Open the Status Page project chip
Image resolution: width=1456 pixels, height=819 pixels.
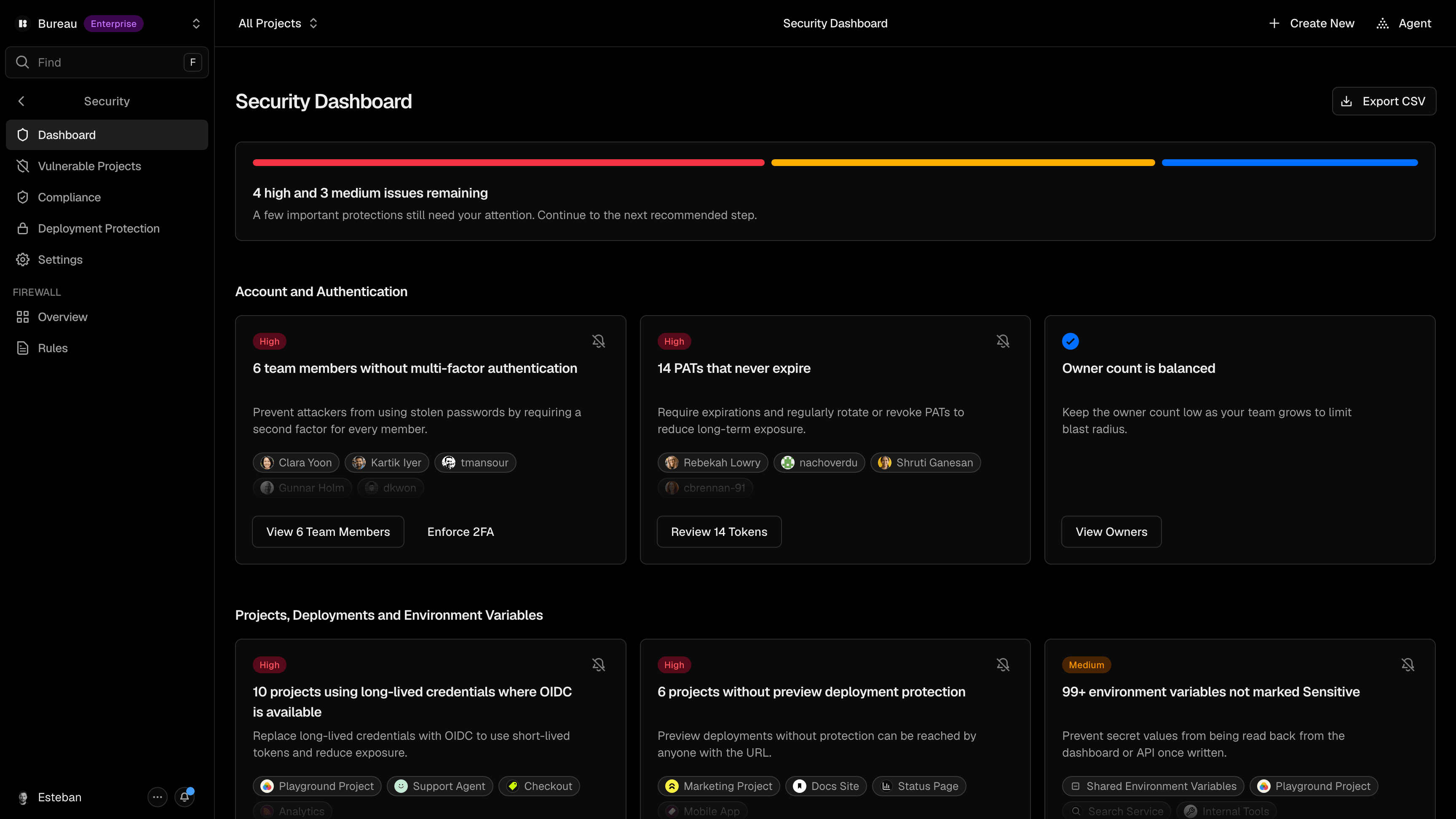[919, 786]
